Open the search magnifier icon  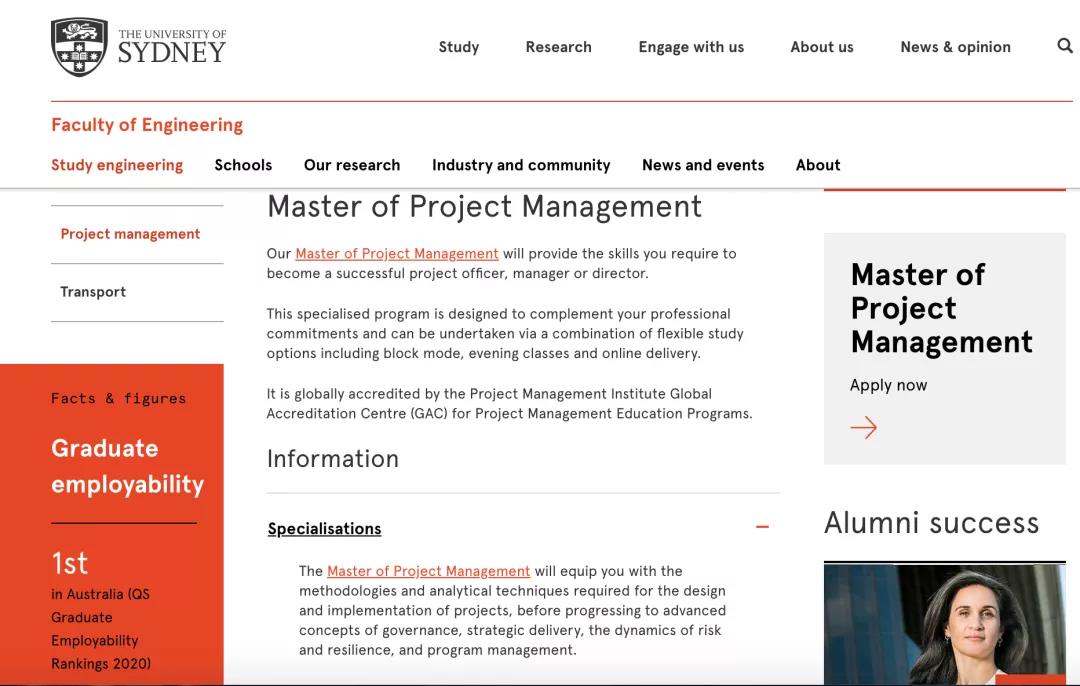click(1064, 46)
